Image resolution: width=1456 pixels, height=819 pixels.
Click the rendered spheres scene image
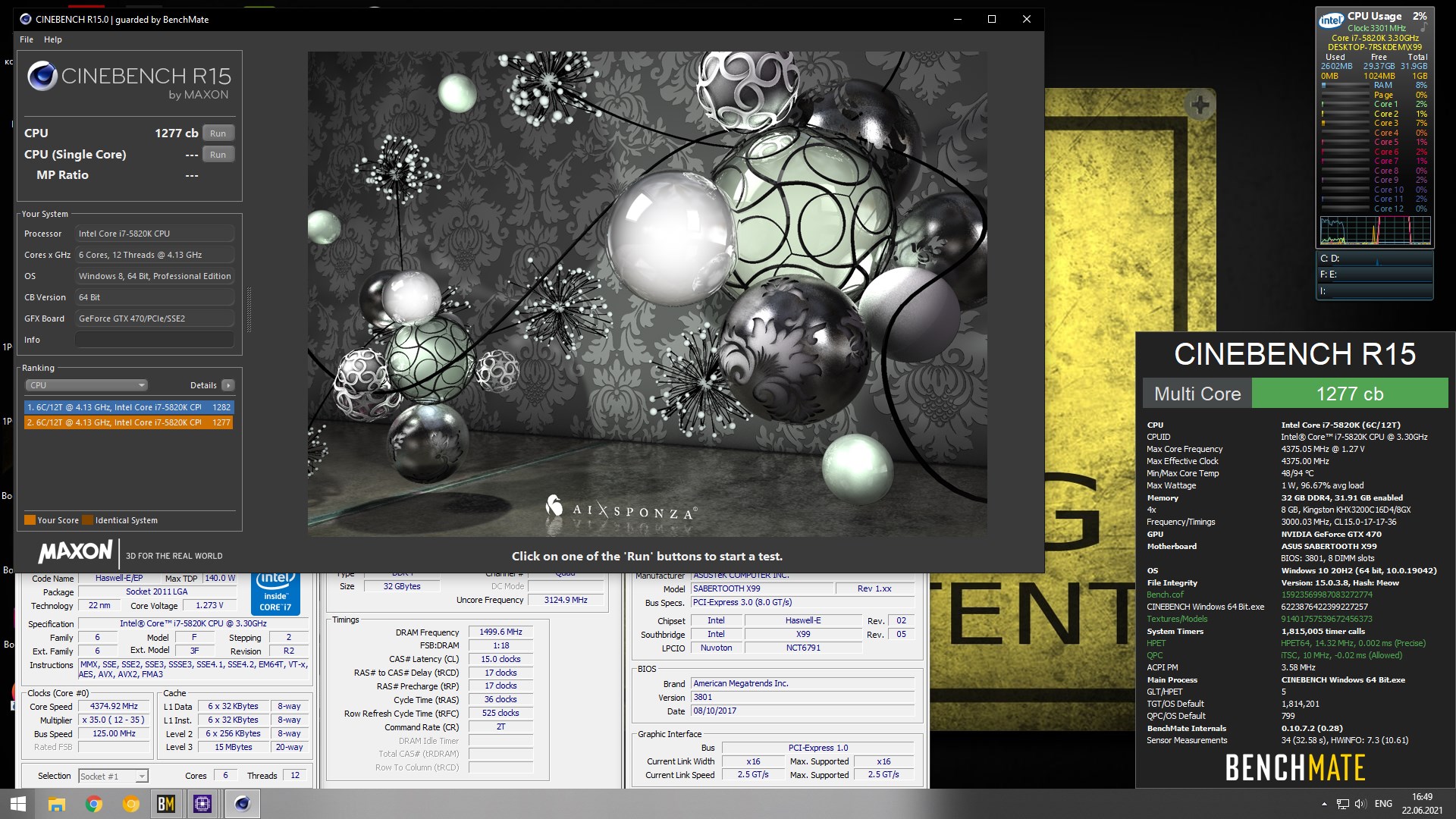[x=647, y=294]
